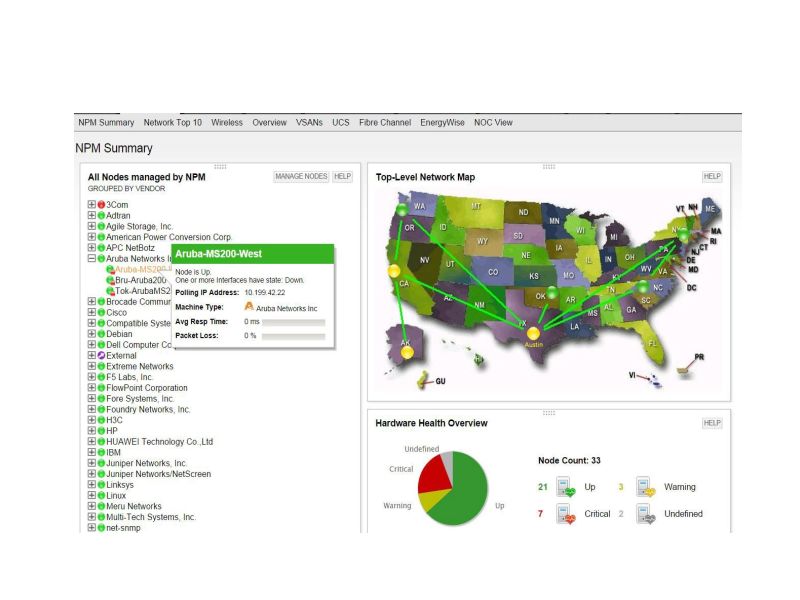The width and height of the screenshot is (800, 600).
Task: Expand the 3Com vendor group
Action: click(91, 204)
